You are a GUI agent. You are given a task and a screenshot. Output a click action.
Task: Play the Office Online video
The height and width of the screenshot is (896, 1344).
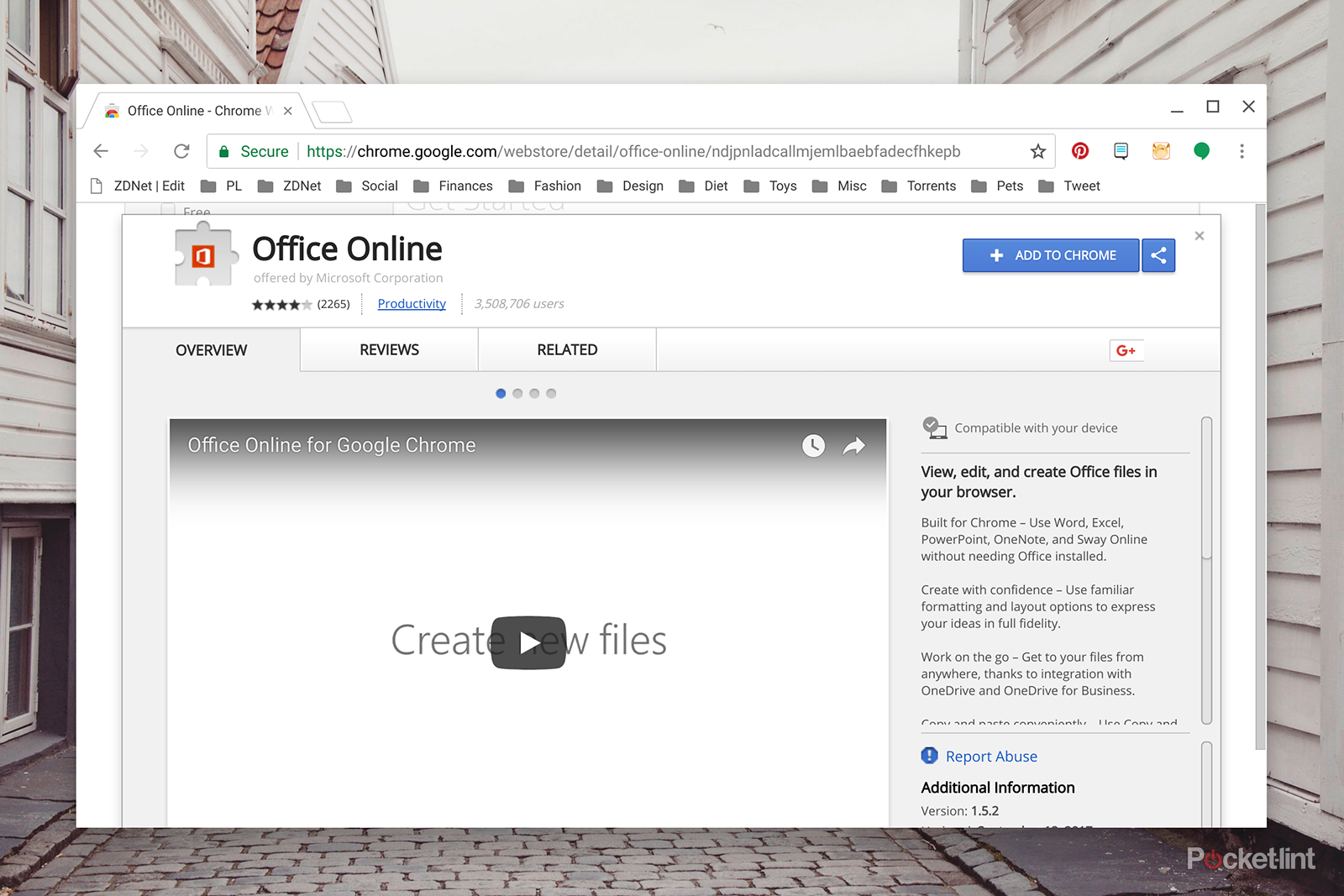[528, 642]
